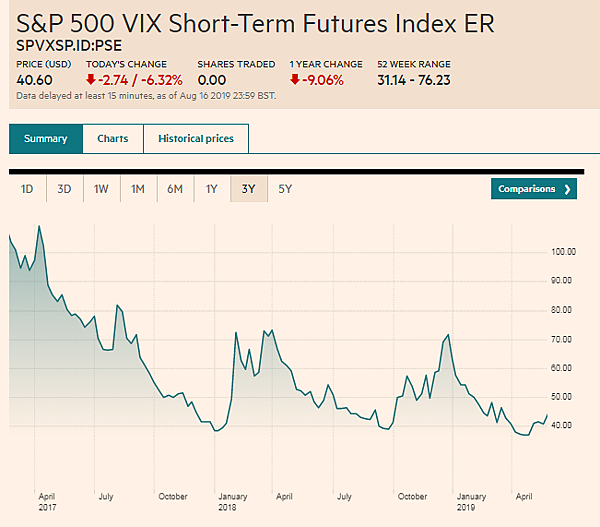The height and width of the screenshot is (527, 600).
Task: Click the April 2017 peak on chart line
Action: pos(39,227)
